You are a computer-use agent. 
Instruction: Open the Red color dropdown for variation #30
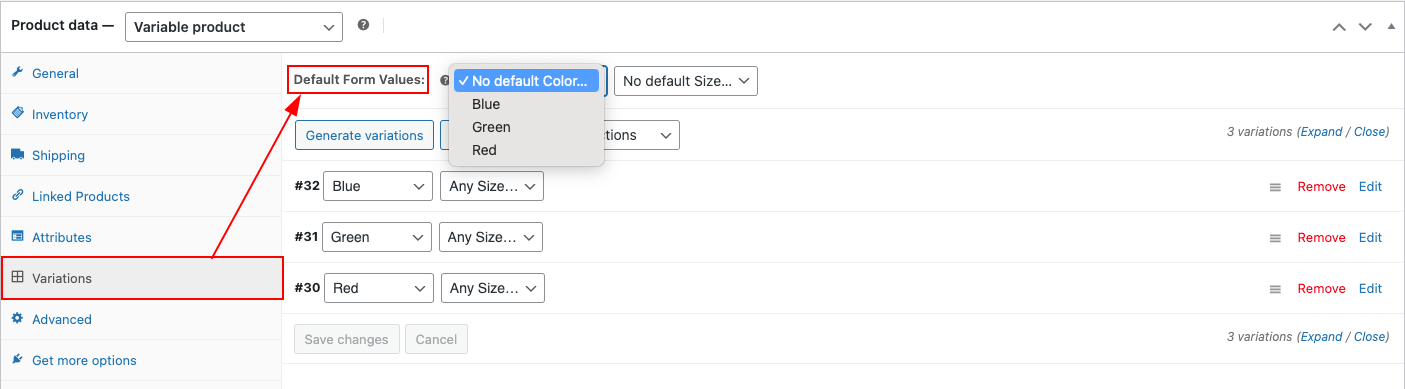[x=379, y=288]
